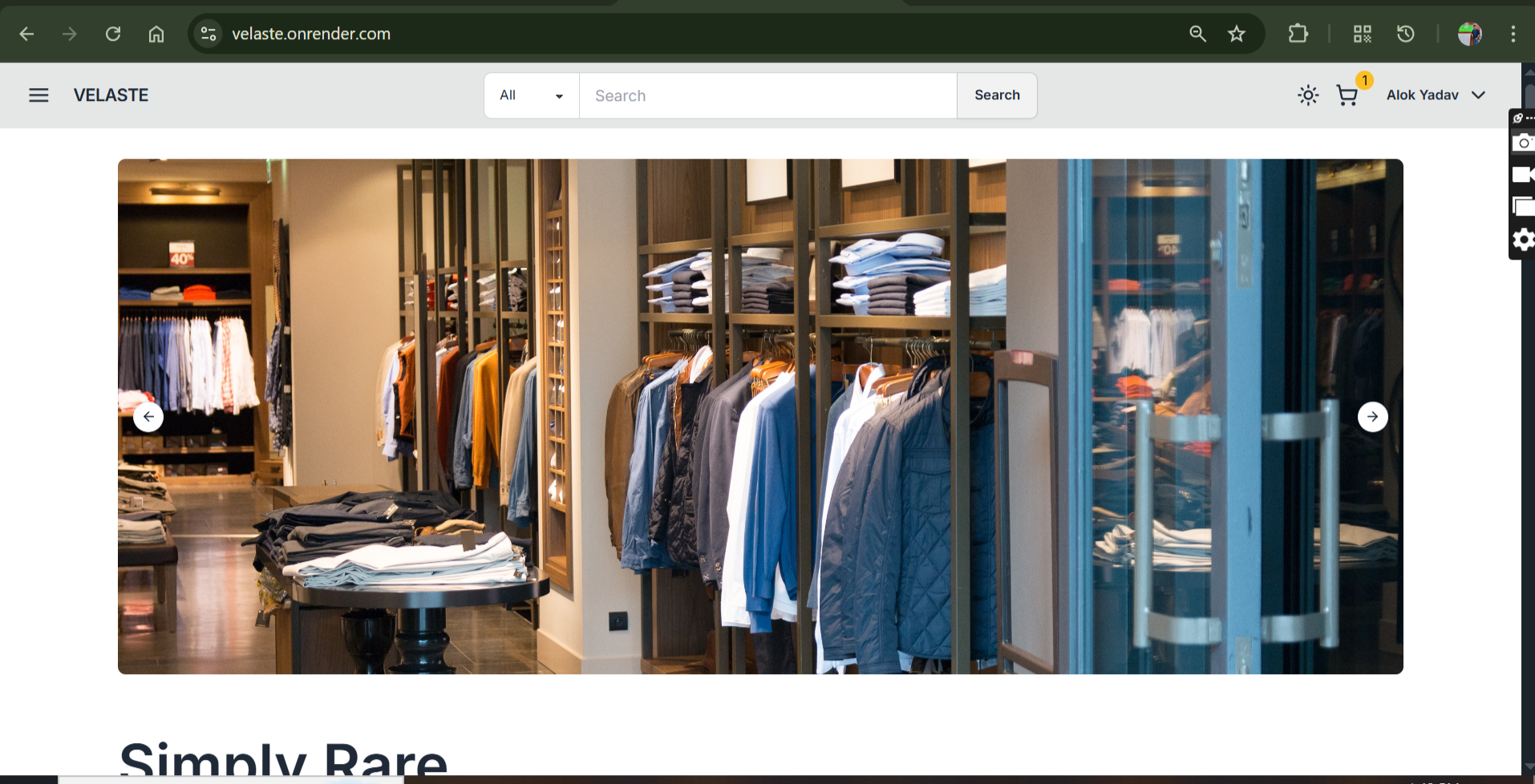Screen dimensions: 1535x784
Task: Open the Chrome three-dot menu
Action: coord(1513,34)
